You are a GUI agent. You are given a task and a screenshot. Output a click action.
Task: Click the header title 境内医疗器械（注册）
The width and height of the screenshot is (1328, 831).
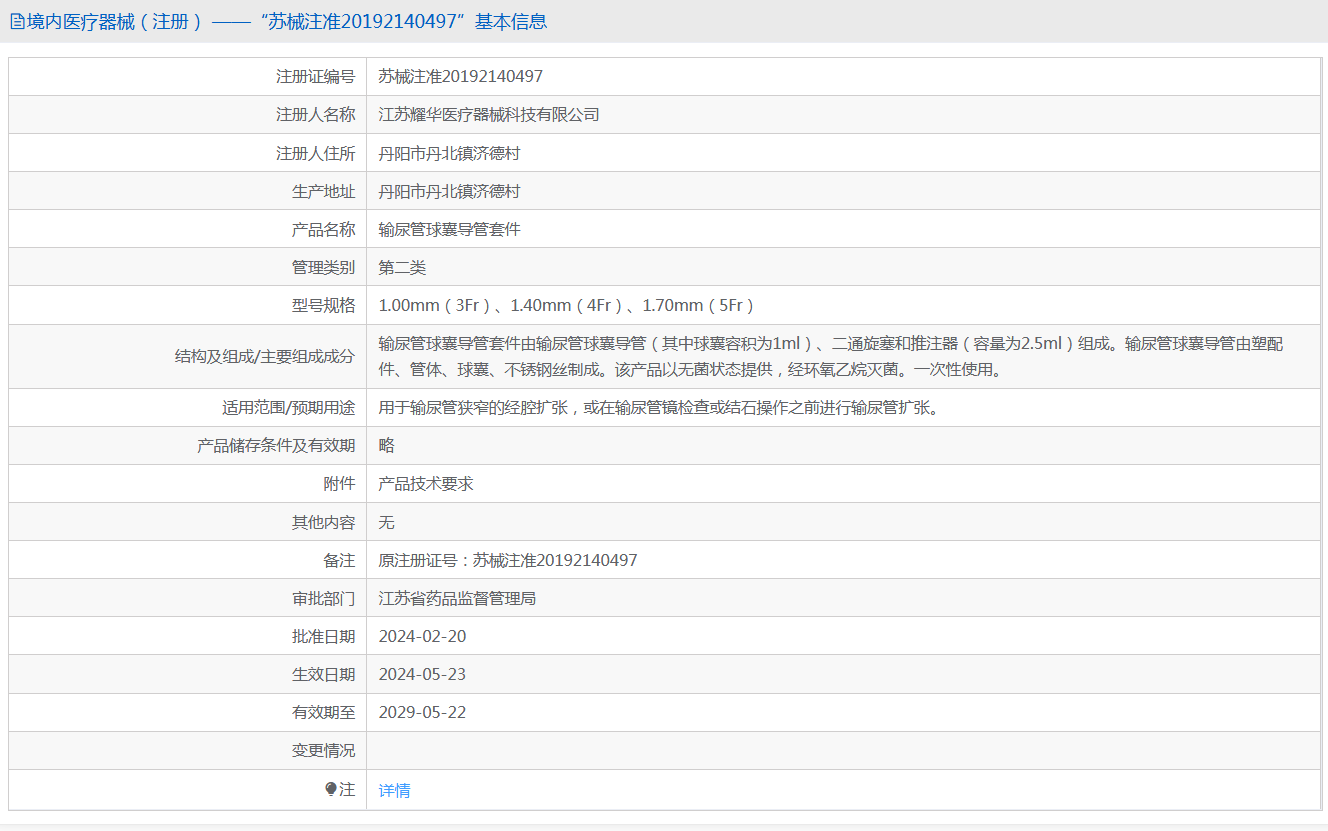(114, 22)
